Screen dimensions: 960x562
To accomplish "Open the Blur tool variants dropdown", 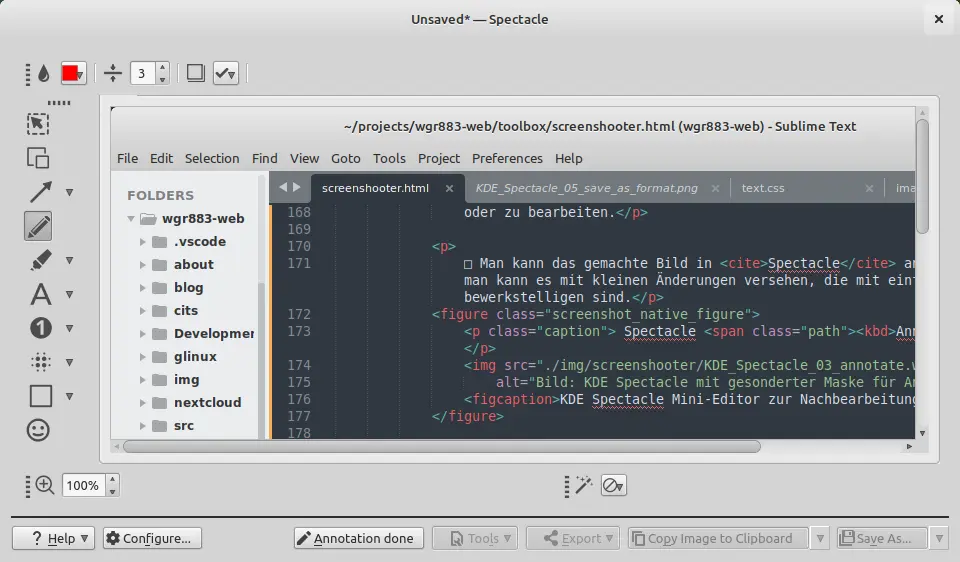I will tap(69, 362).
